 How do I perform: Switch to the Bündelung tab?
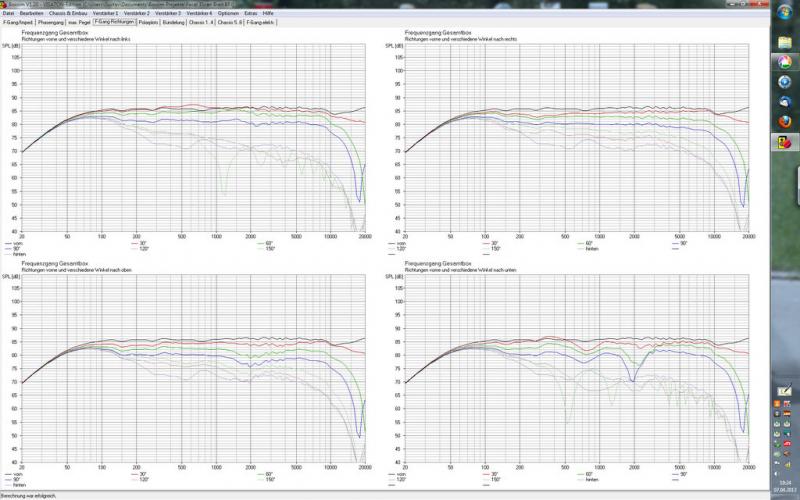[x=174, y=22]
